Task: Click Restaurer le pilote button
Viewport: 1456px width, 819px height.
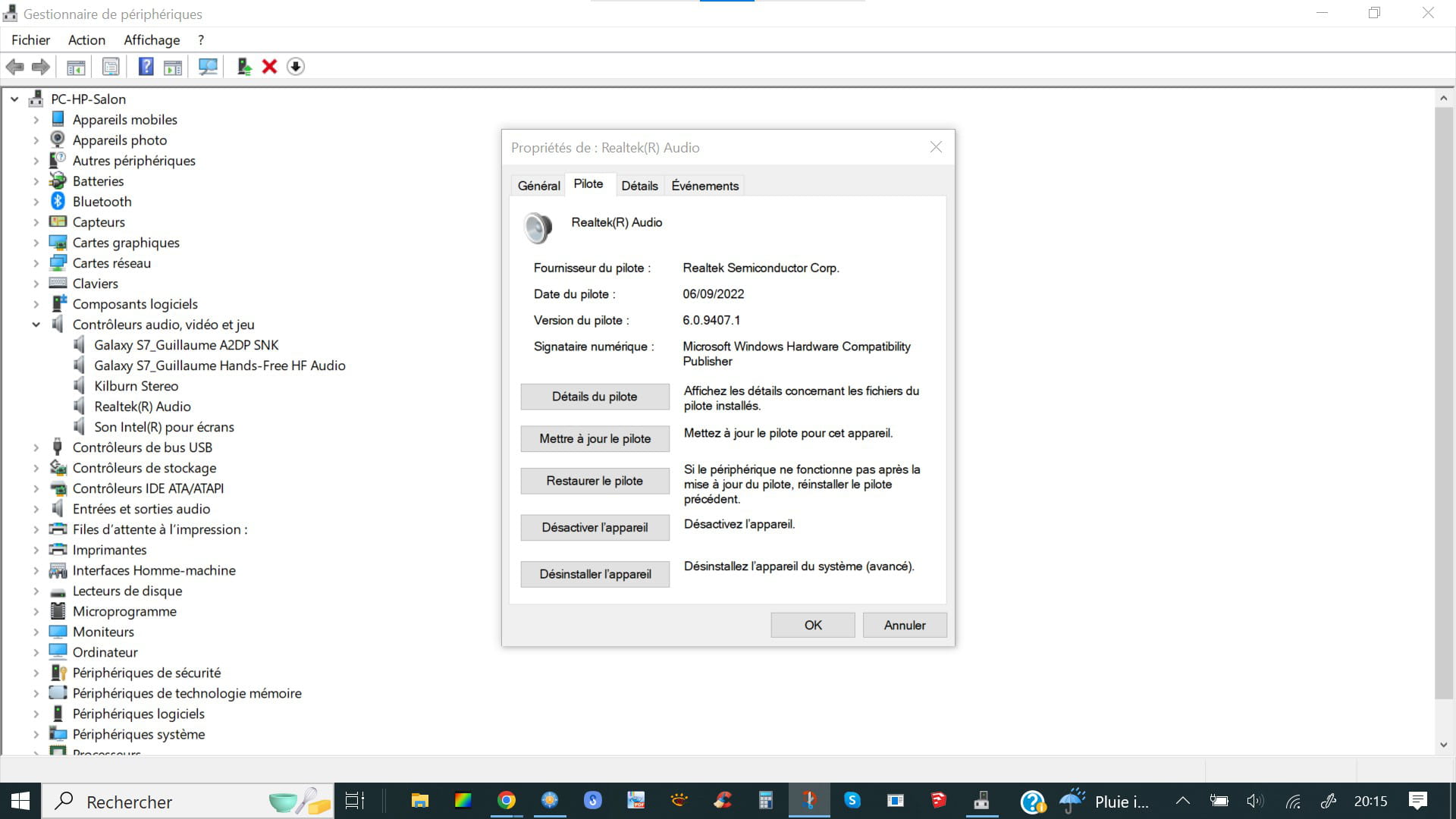Action: coord(595,481)
